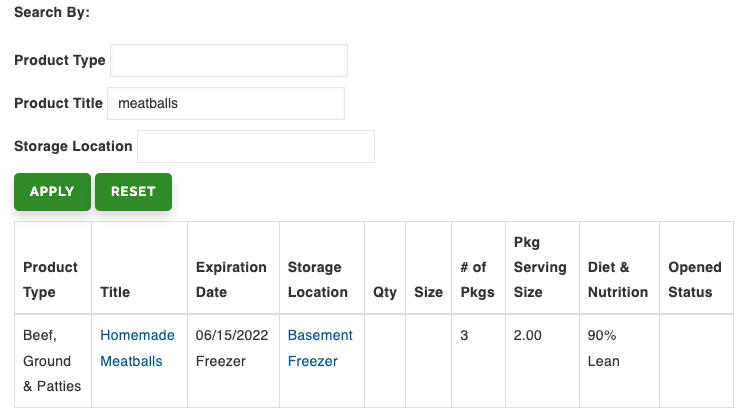Viewport: 747px width, 415px height.
Task: Open the Basement Freezer location link
Action: pyautogui.click(x=320, y=348)
